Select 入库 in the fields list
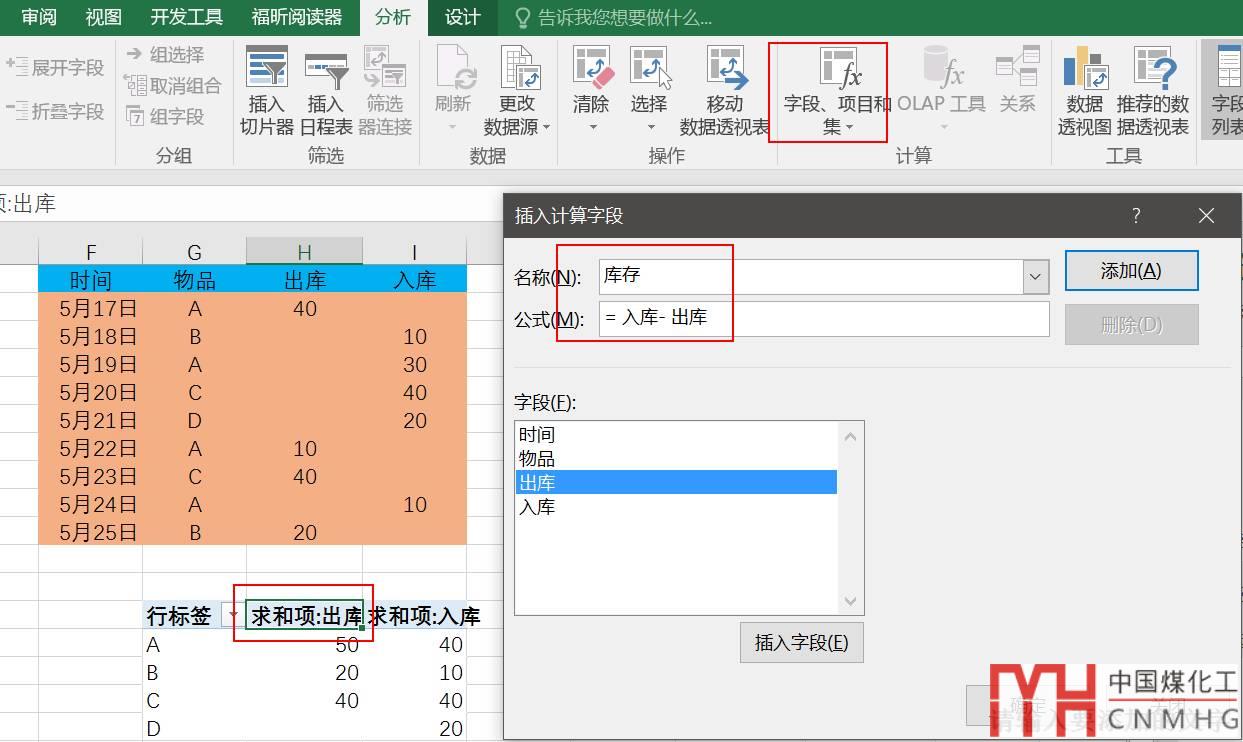 (x=537, y=507)
